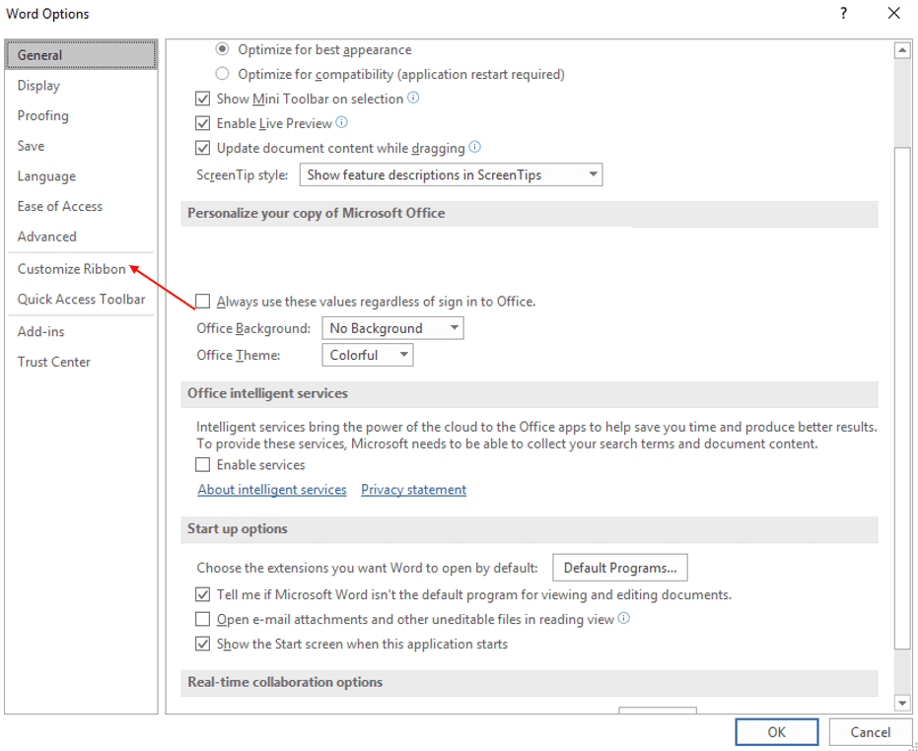This screenshot has height=751, width=918.
Task: Enable the Always use these values checkbox
Action: (x=203, y=301)
